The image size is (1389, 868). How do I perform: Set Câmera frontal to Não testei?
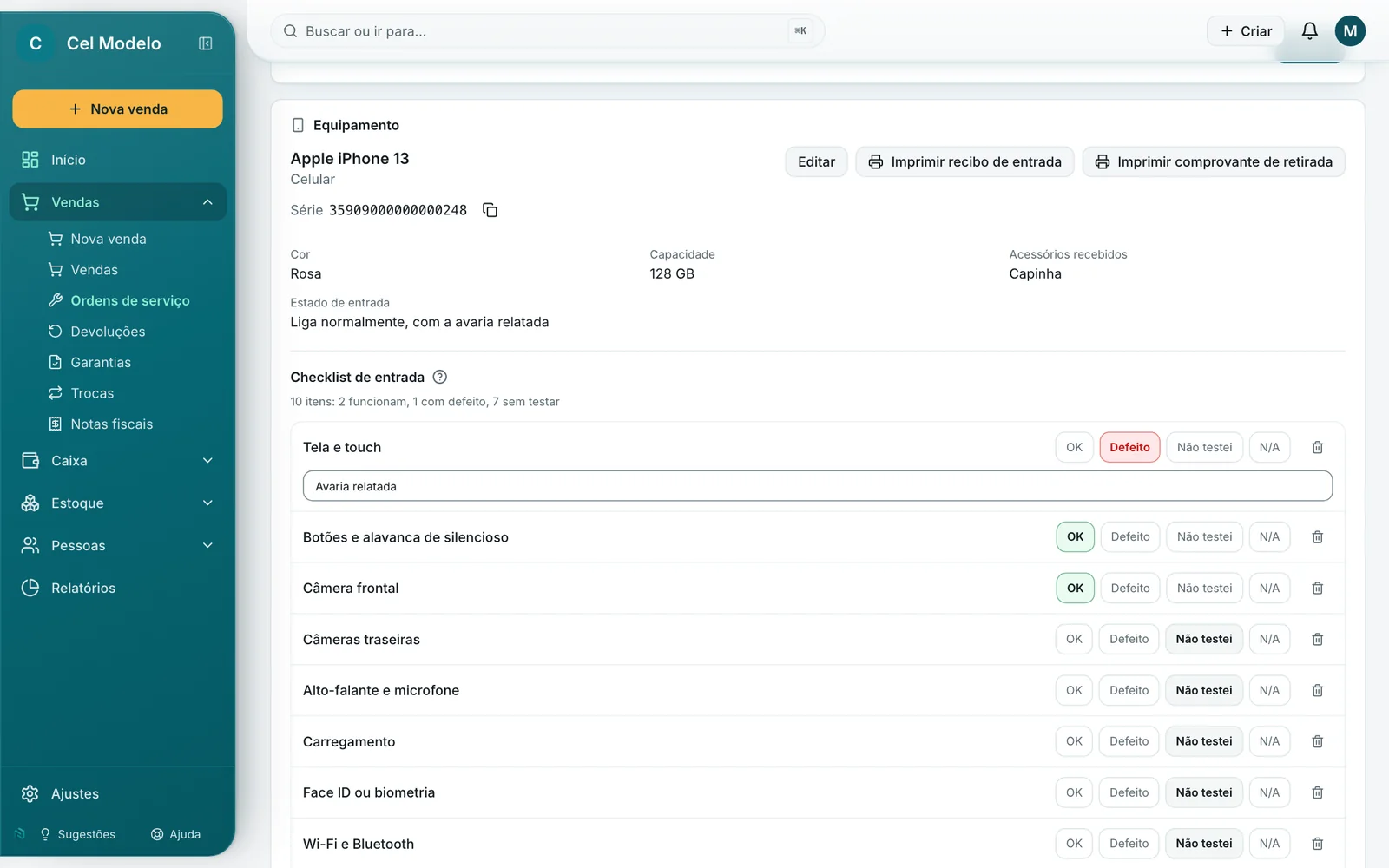[1204, 589]
